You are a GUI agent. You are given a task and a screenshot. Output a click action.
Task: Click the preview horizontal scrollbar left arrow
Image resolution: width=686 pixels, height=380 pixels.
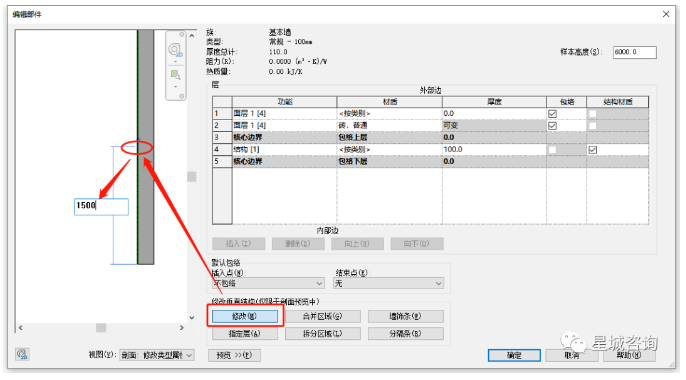[x=20, y=328]
